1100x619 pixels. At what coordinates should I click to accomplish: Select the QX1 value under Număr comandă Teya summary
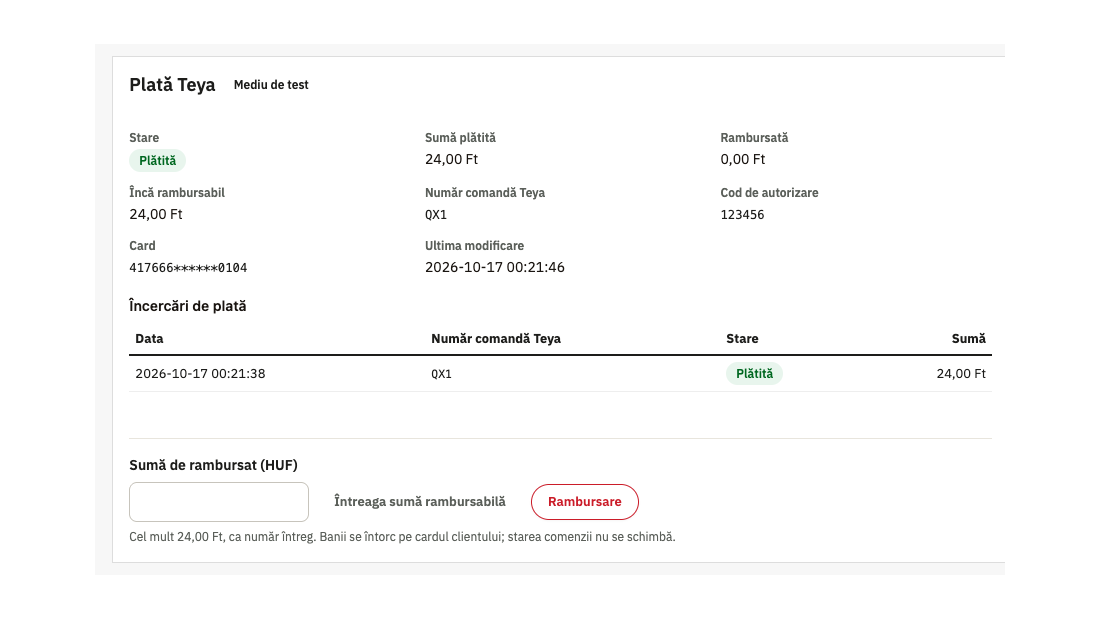[x=436, y=215]
